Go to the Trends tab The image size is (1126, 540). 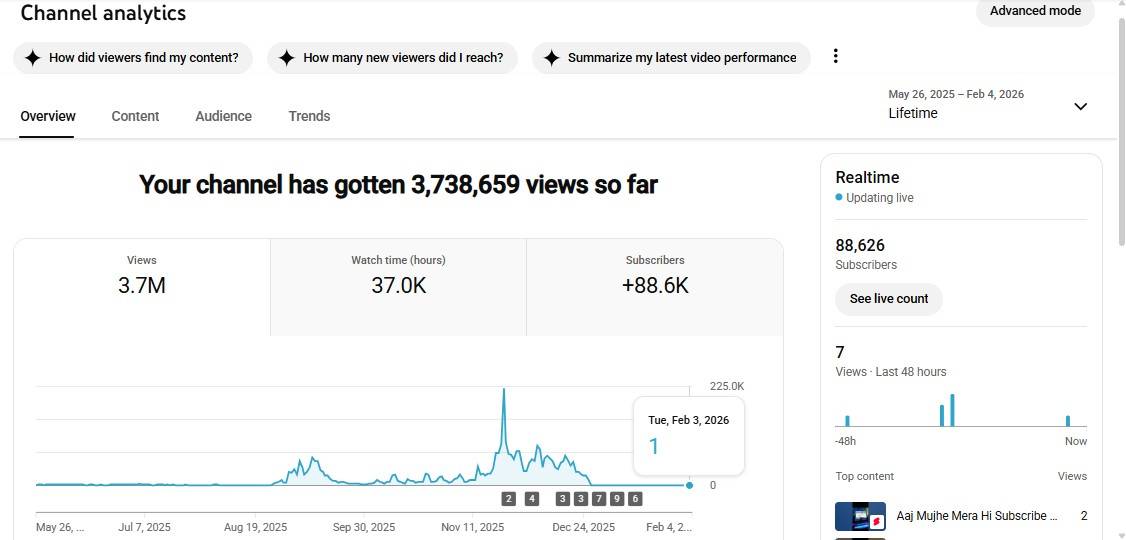309,116
